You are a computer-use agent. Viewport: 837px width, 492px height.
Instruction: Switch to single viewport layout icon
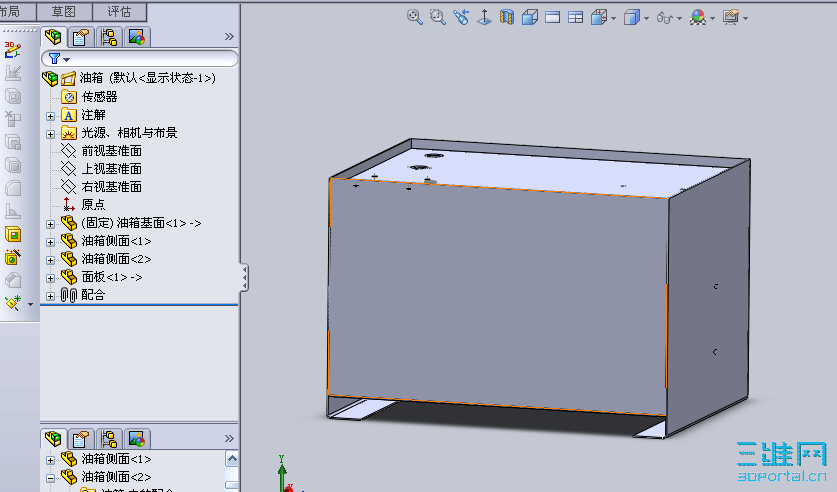pyautogui.click(x=552, y=18)
